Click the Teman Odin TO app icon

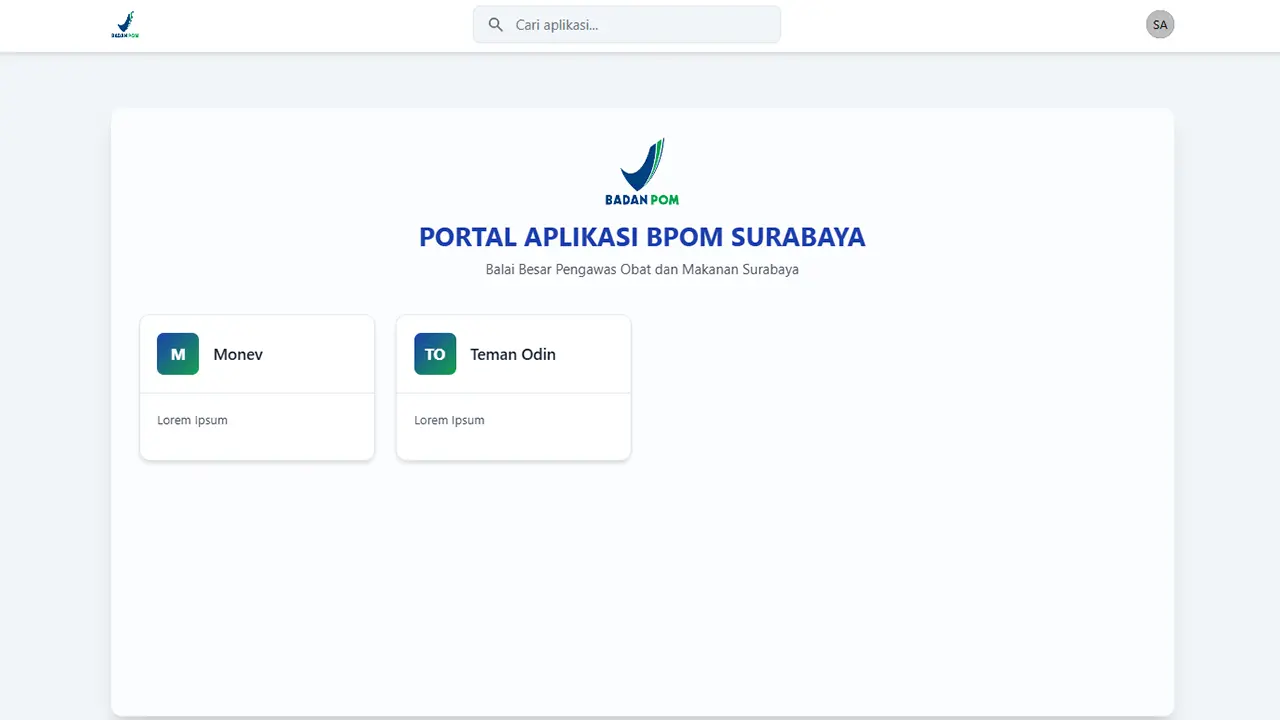[x=435, y=354]
